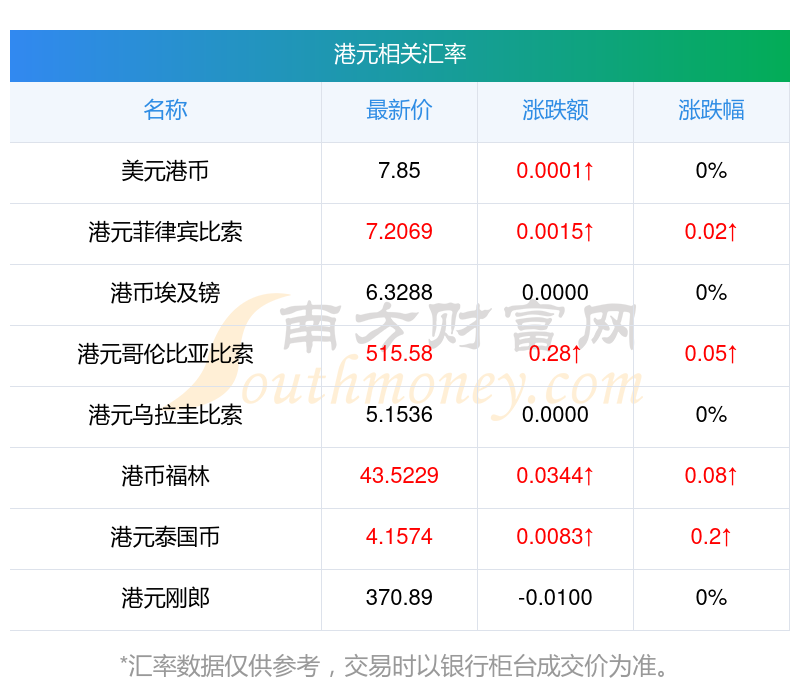Viewport: 800px width, 698px height.
Task: Click the 港币埃及镑 row name
Action: click(165, 293)
